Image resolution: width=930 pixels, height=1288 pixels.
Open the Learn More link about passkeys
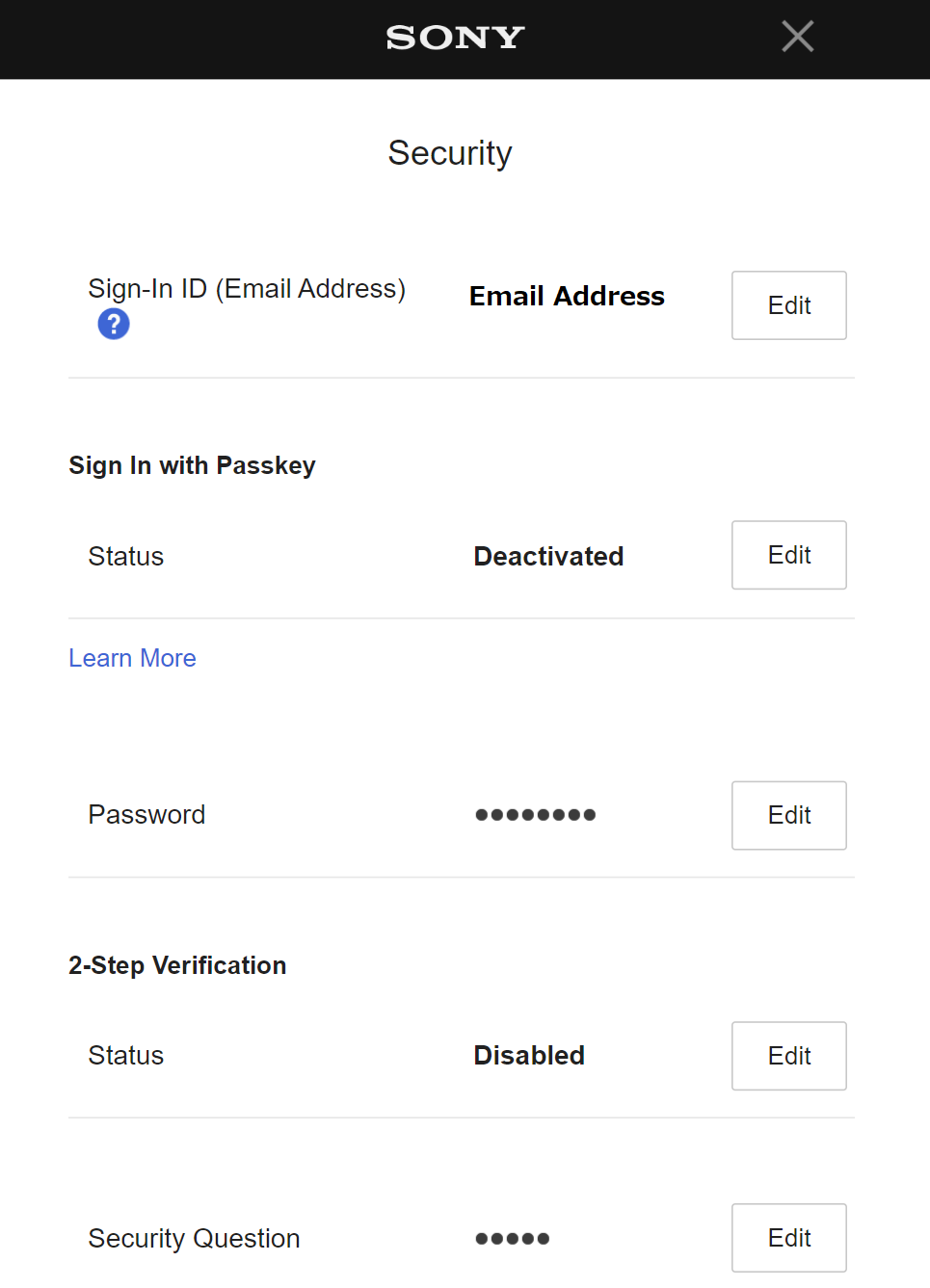click(x=132, y=658)
